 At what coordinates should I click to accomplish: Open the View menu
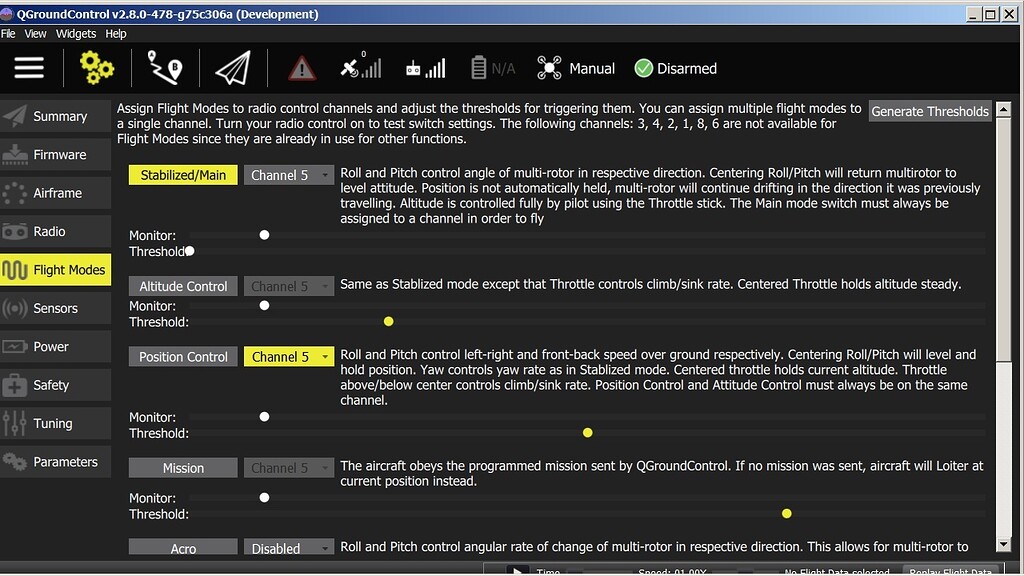click(35, 33)
